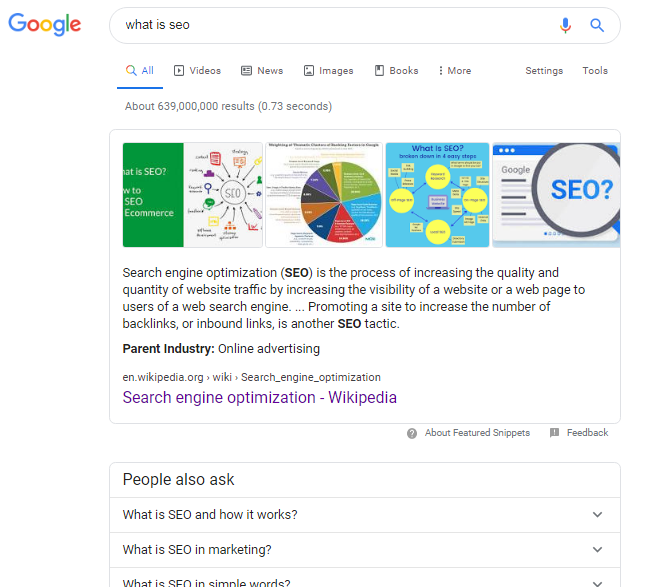
Task: Click the Feedback flag icon
Action: [554, 433]
